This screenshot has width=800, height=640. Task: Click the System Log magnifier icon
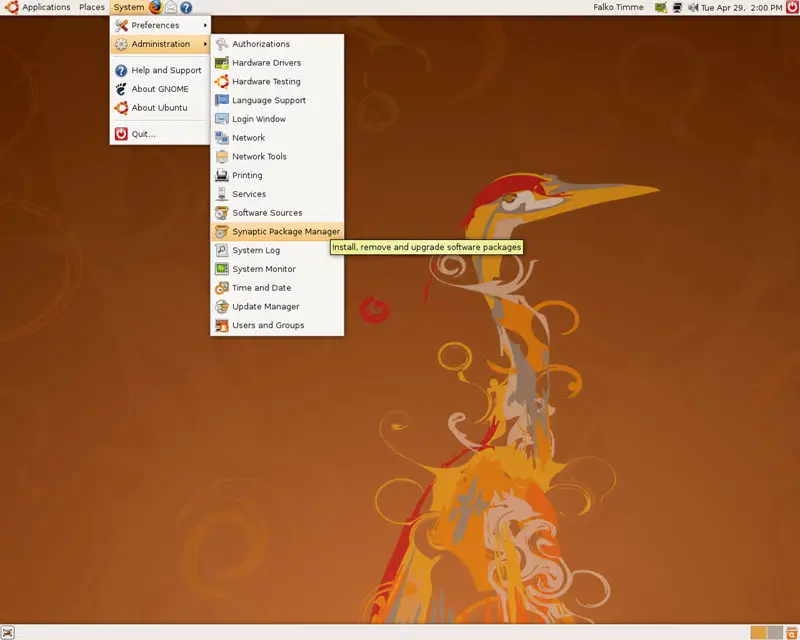pyautogui.click(x=221, y=250)
